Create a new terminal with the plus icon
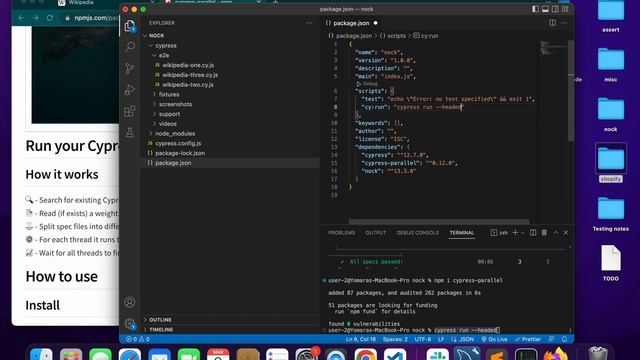Viewport: 640px width, 360px height. [515, 232]
